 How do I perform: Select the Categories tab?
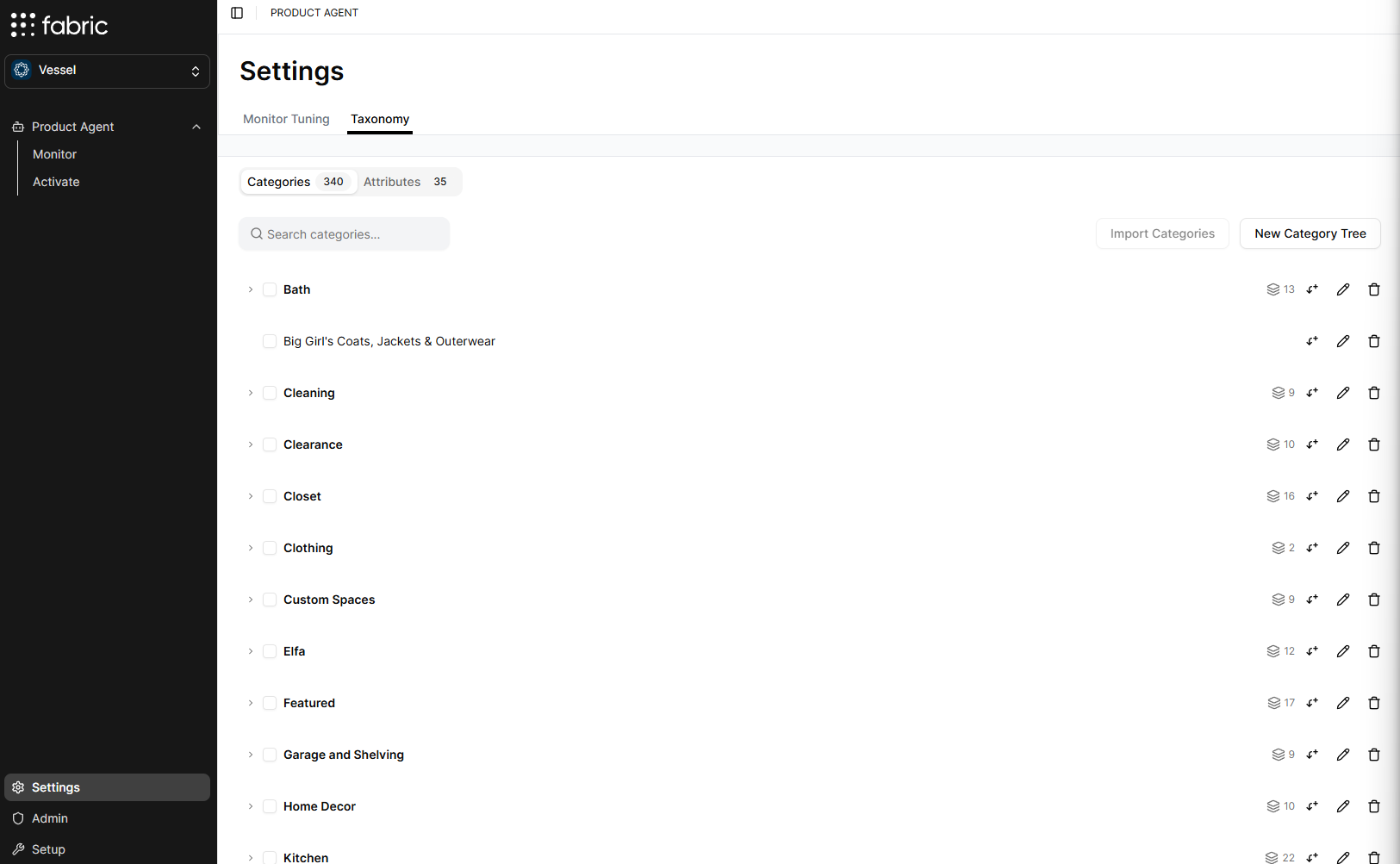[x=298, y=182]
